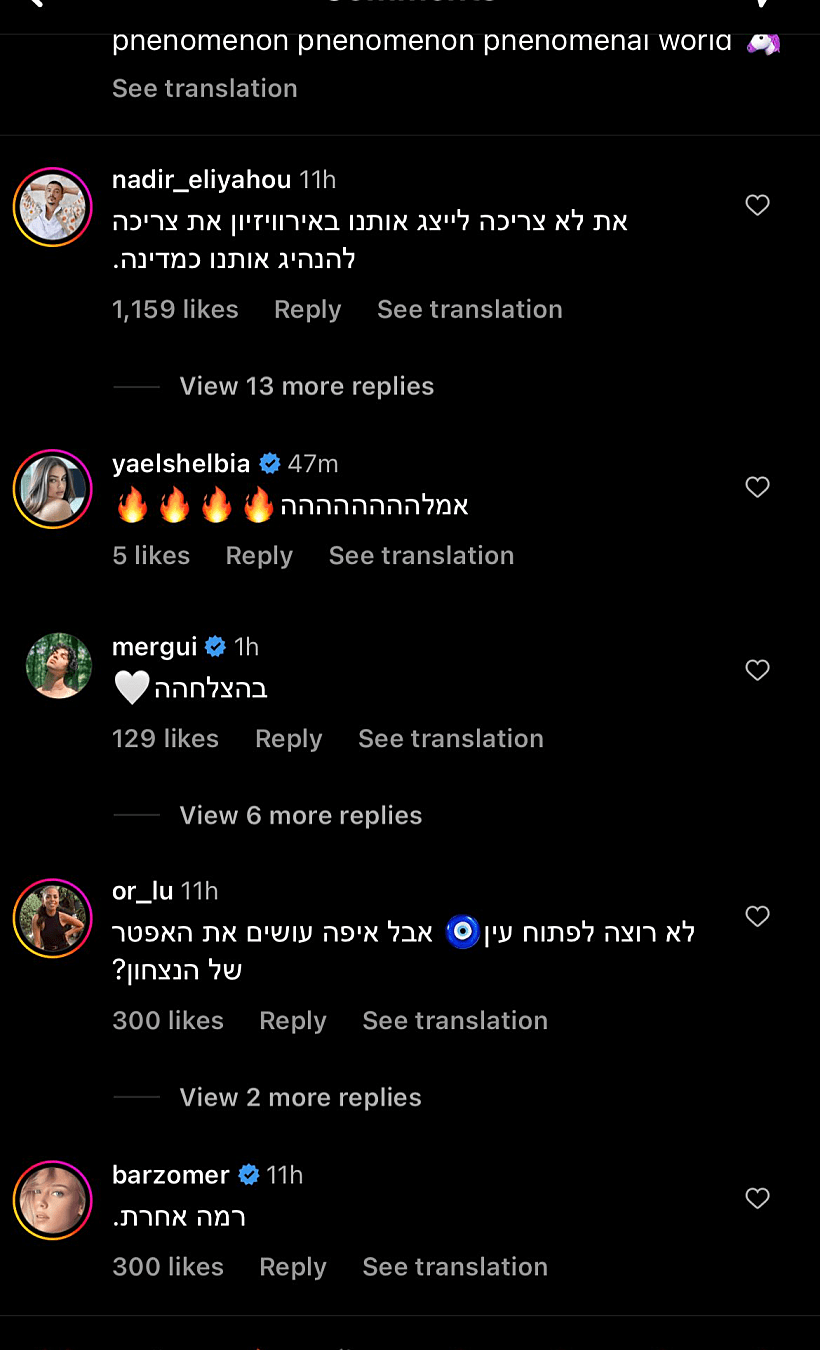This screenshot has width=820, height=1350.
Task: Like nadir_eliyahou's comment via the heart icon
Action: point(757,204)
